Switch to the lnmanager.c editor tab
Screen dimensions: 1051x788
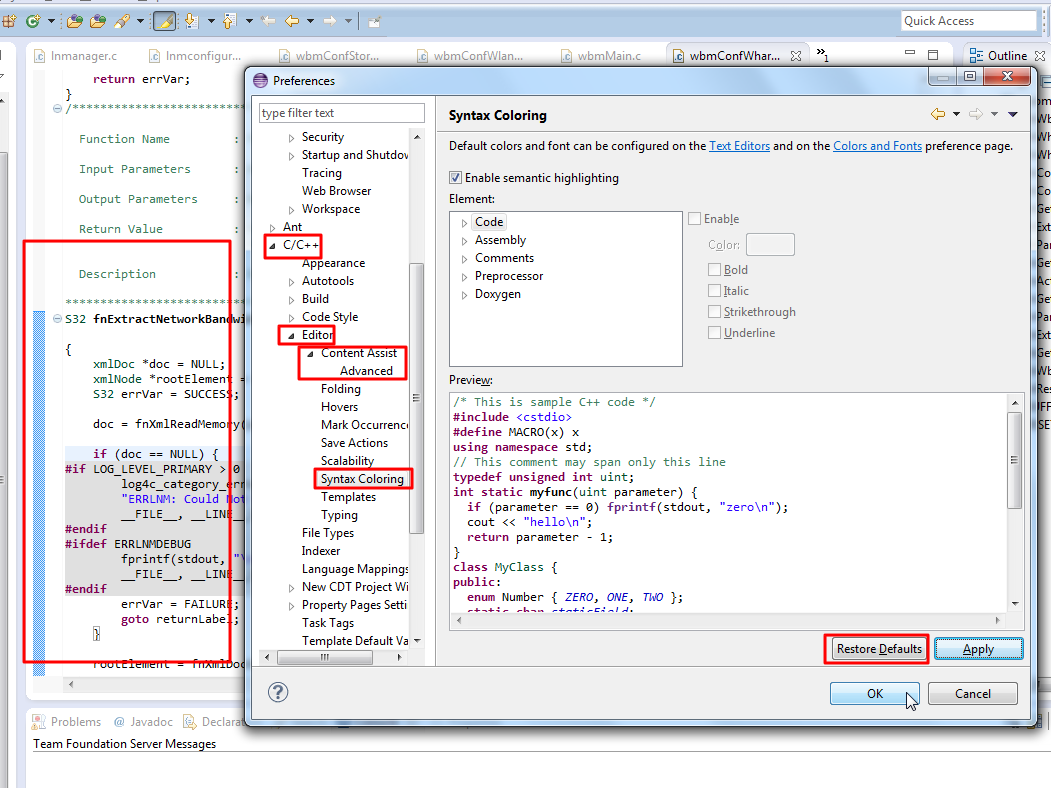(x=76, y=56)
